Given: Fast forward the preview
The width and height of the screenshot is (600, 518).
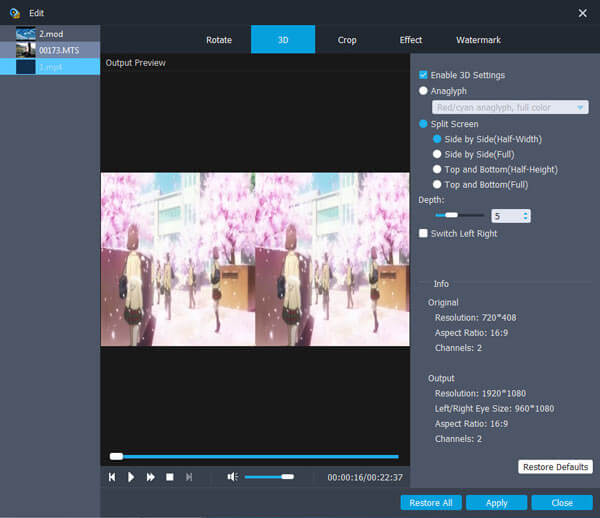Looking at the screenshot, I should (150, 477).
